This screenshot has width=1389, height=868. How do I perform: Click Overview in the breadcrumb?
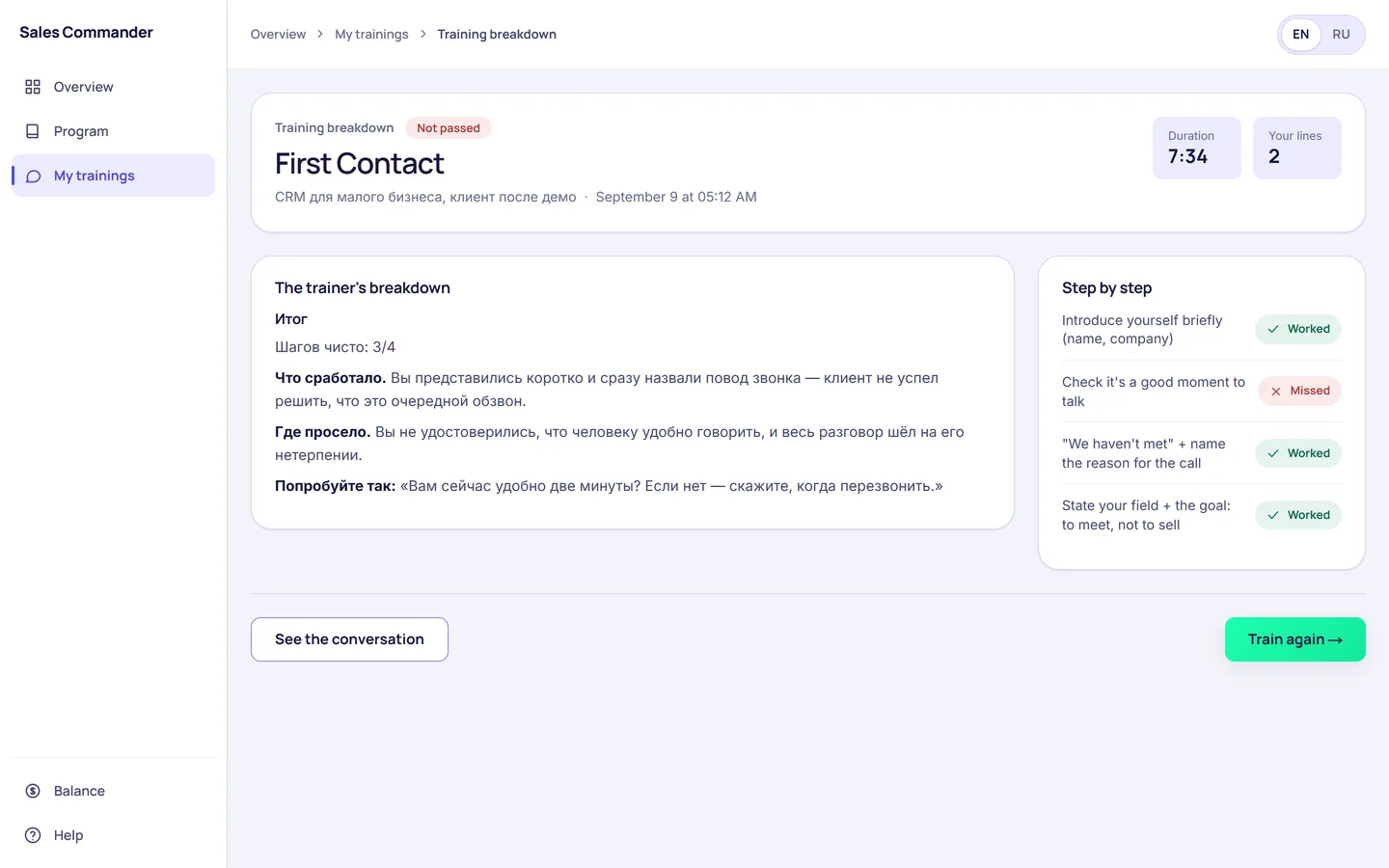[278, 34]
